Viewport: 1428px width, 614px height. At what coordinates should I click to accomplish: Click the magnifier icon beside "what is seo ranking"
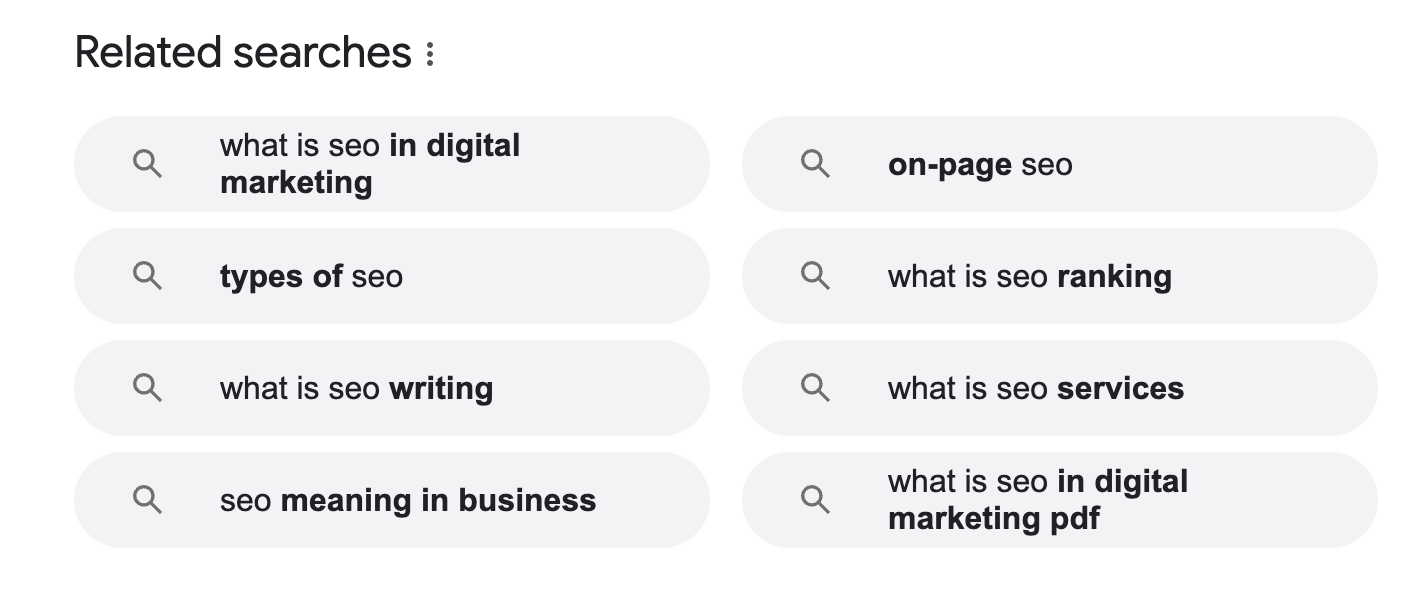coord(815,276)
